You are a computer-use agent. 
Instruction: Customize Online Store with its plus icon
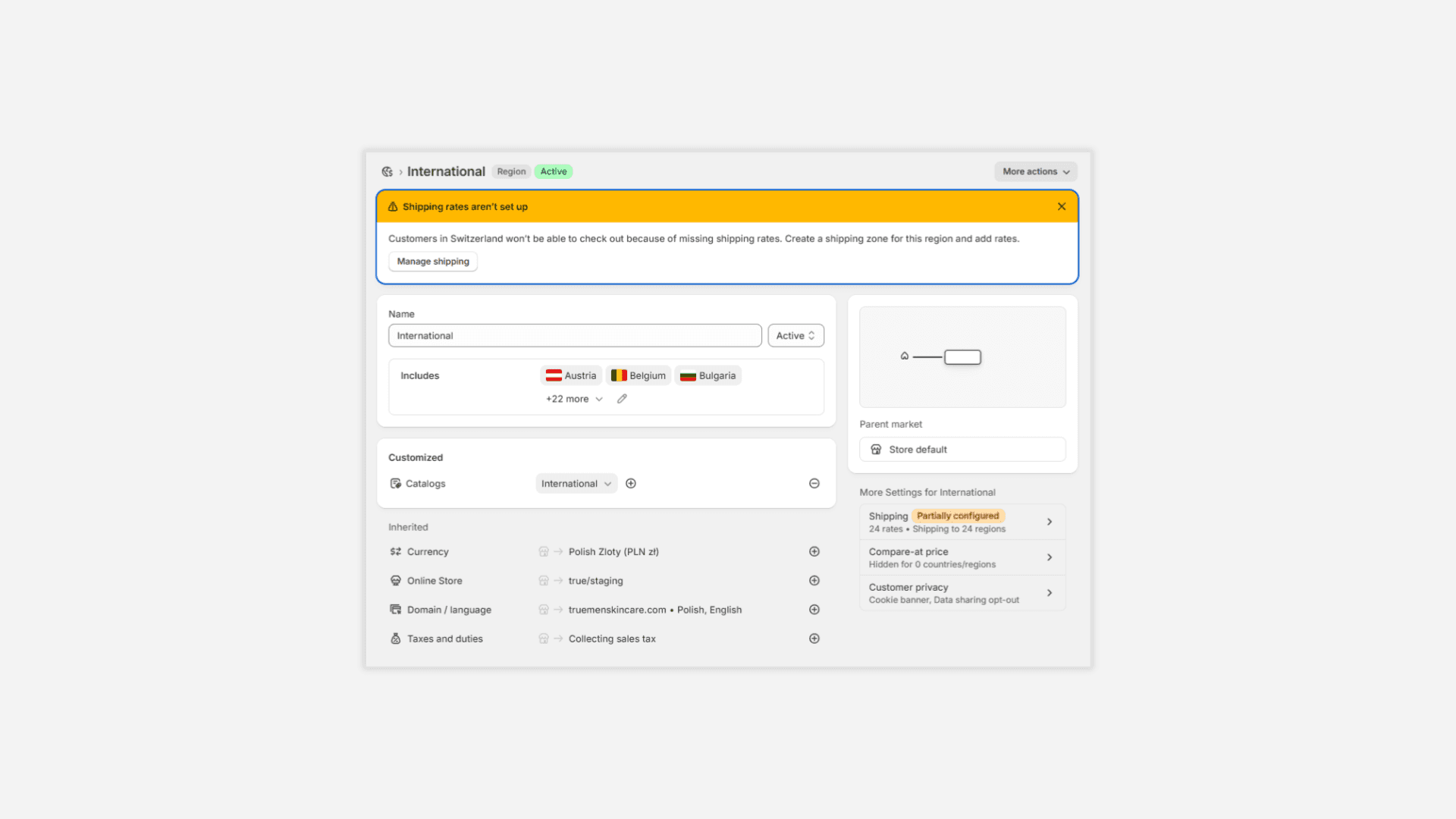click(x=814, y=581)
